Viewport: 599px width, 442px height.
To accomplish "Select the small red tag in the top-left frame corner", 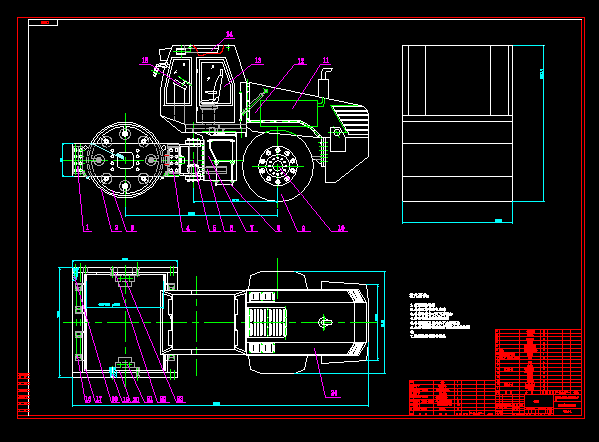I will point(45,23).
